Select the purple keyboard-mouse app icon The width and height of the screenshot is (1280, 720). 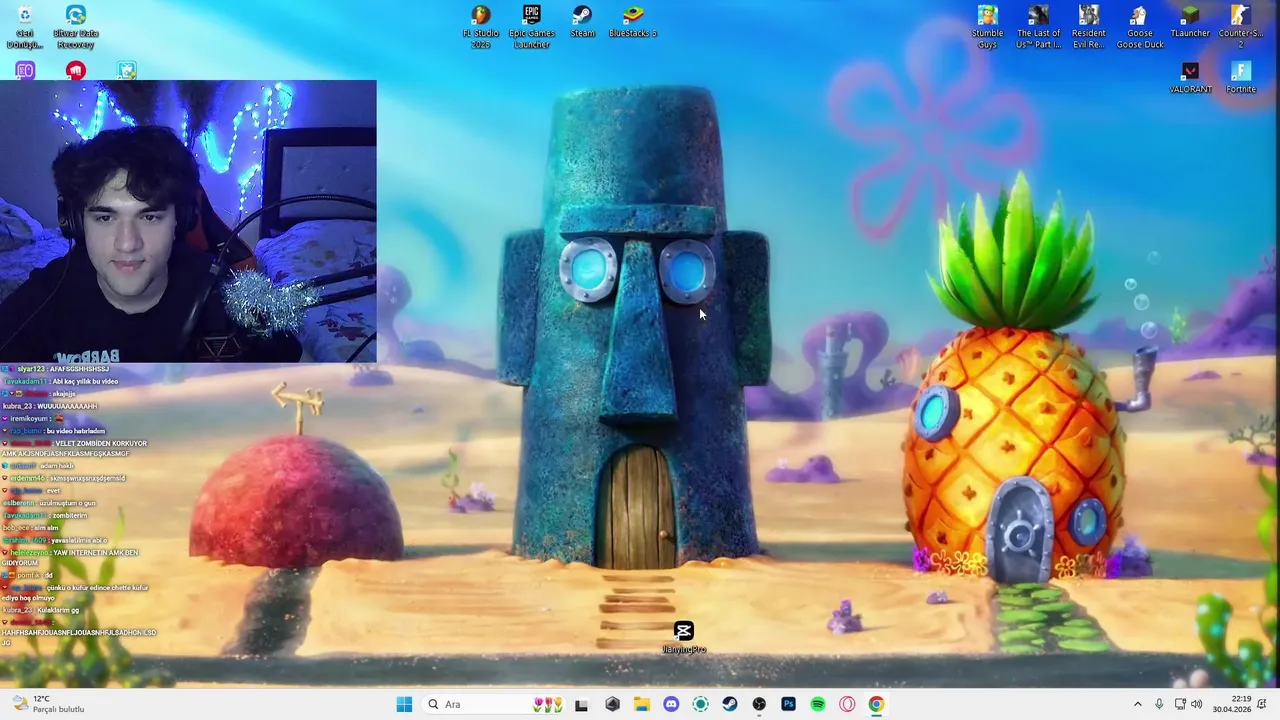point(25,71)
